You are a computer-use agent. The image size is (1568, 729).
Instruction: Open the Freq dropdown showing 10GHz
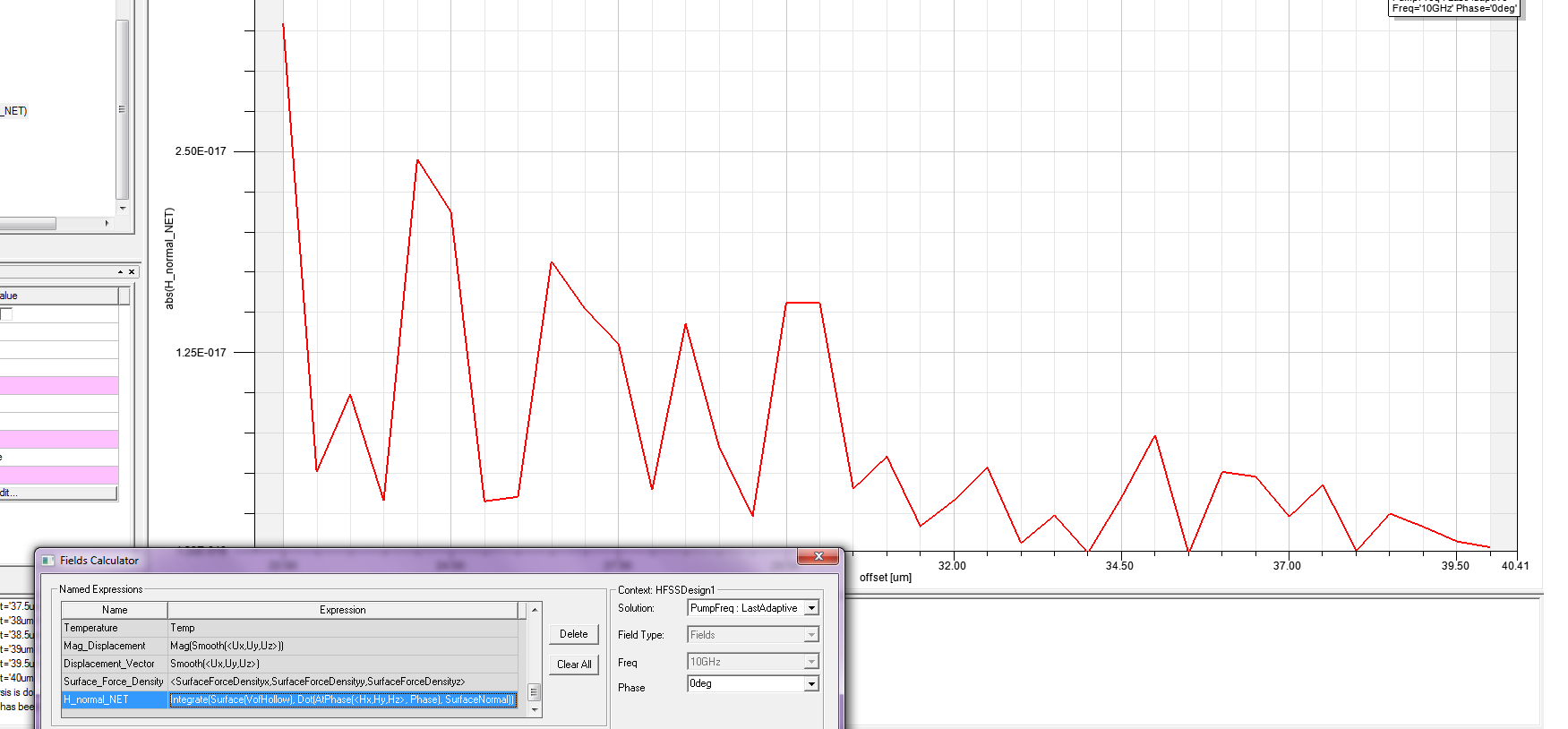[x=811, y=662]
